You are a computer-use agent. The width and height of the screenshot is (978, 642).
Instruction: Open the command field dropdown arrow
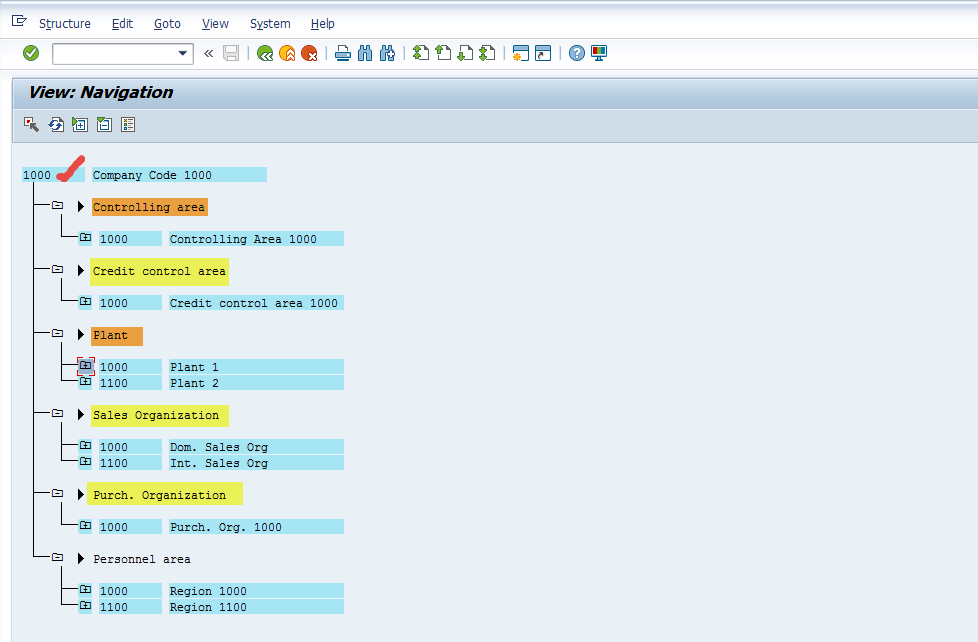(182, 53)
